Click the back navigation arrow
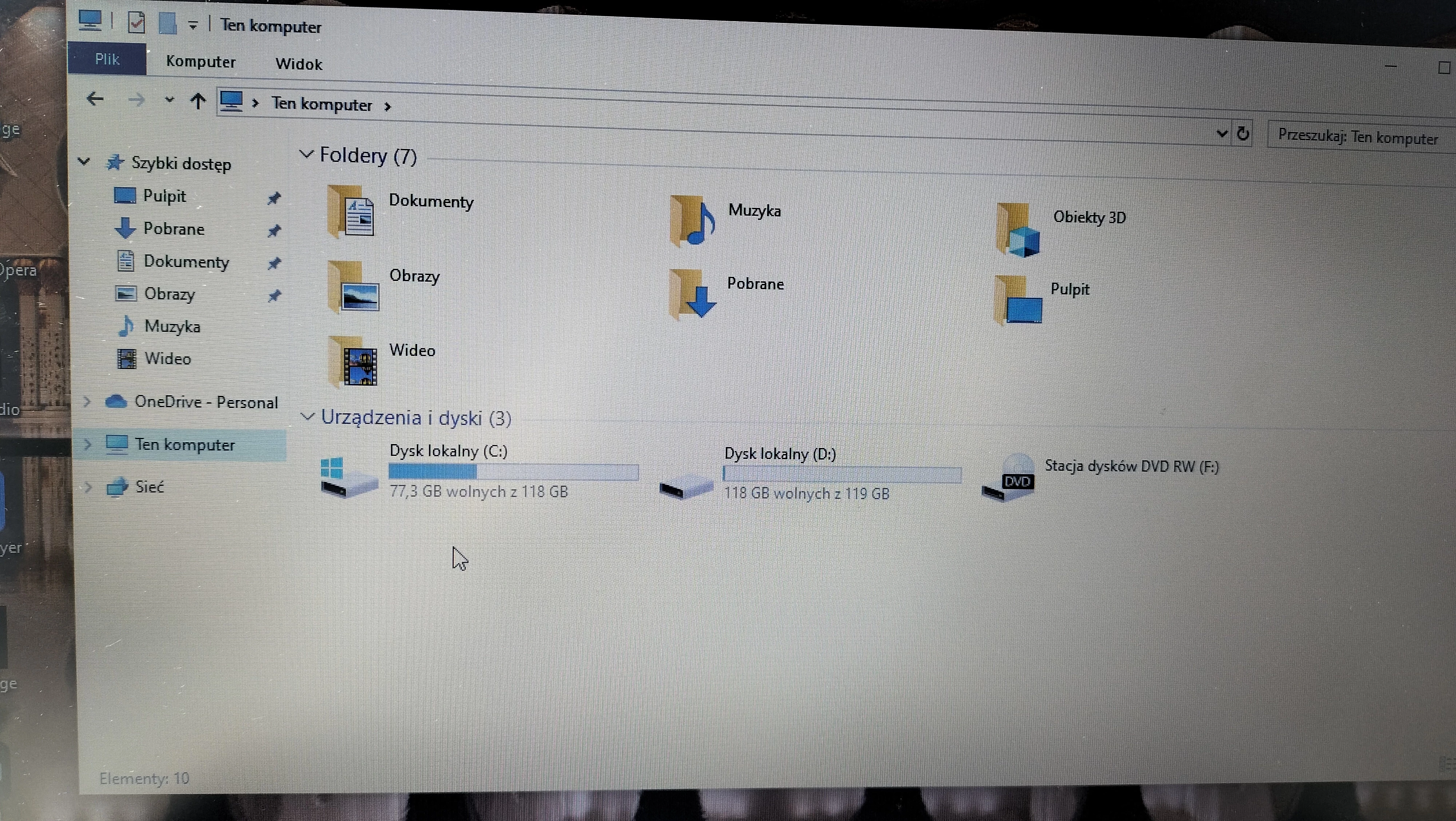The height and width of the screenshot is (821, 1456). pos(95,99)
